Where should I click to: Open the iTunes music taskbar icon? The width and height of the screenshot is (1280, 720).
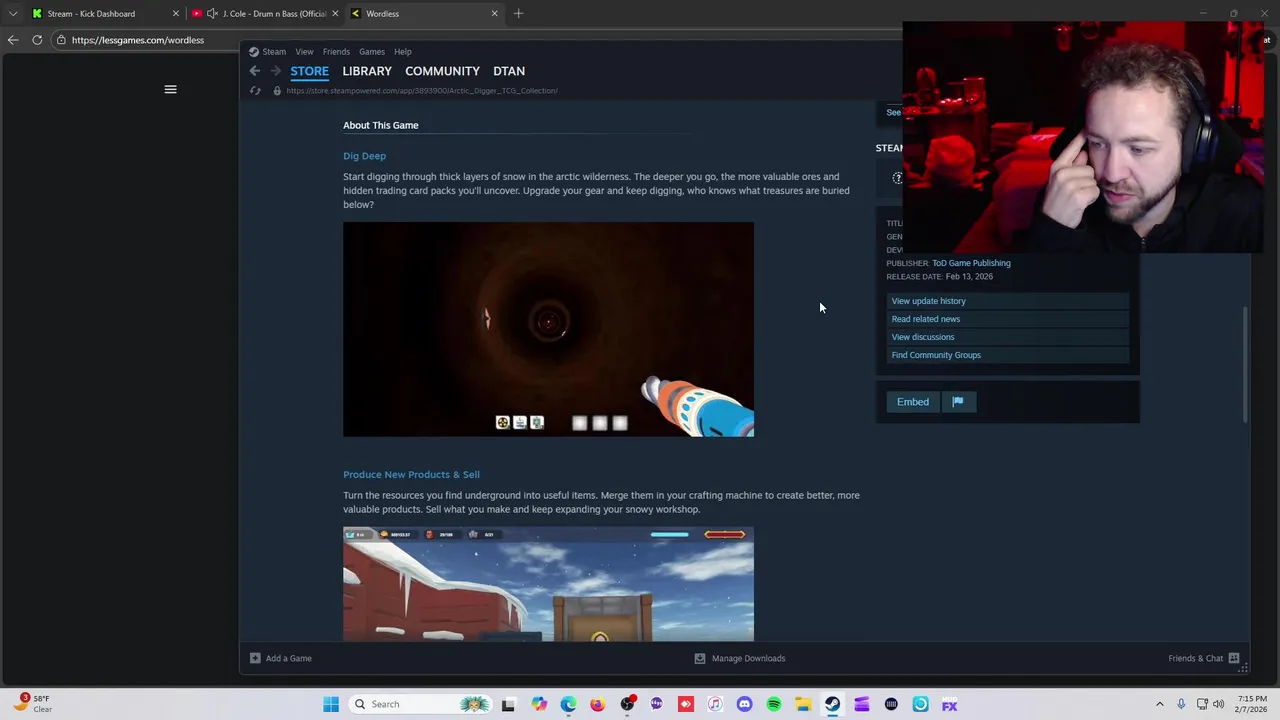[715, 704]
